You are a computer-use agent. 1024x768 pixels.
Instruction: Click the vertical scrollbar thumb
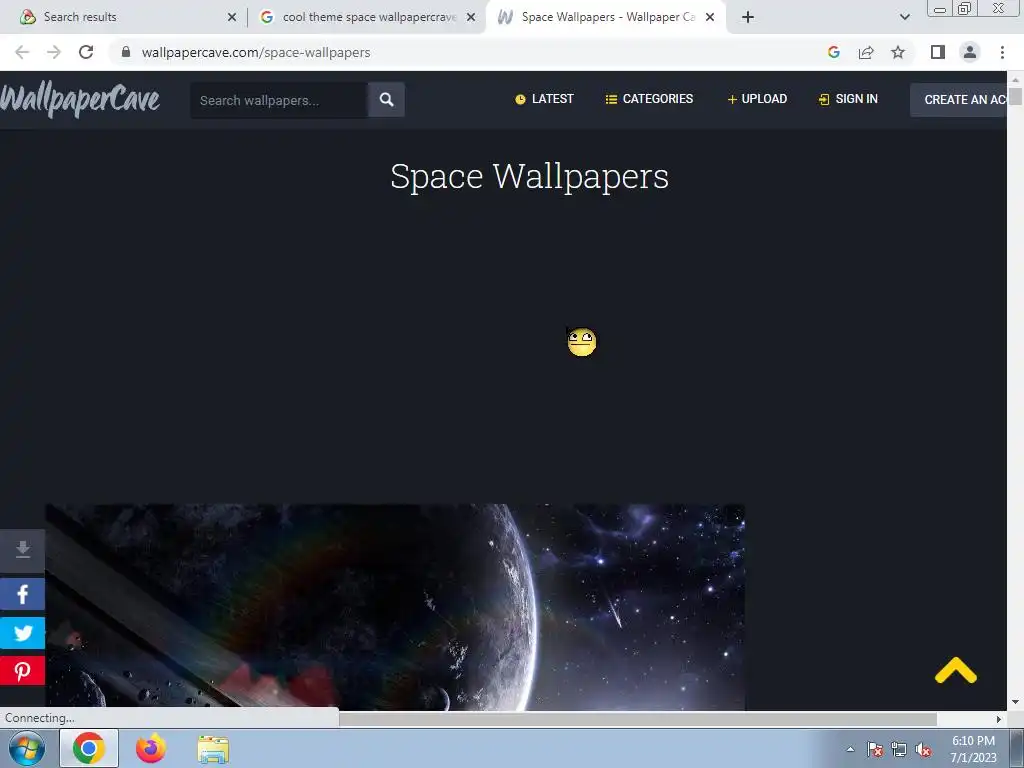tap(1015, 96)
